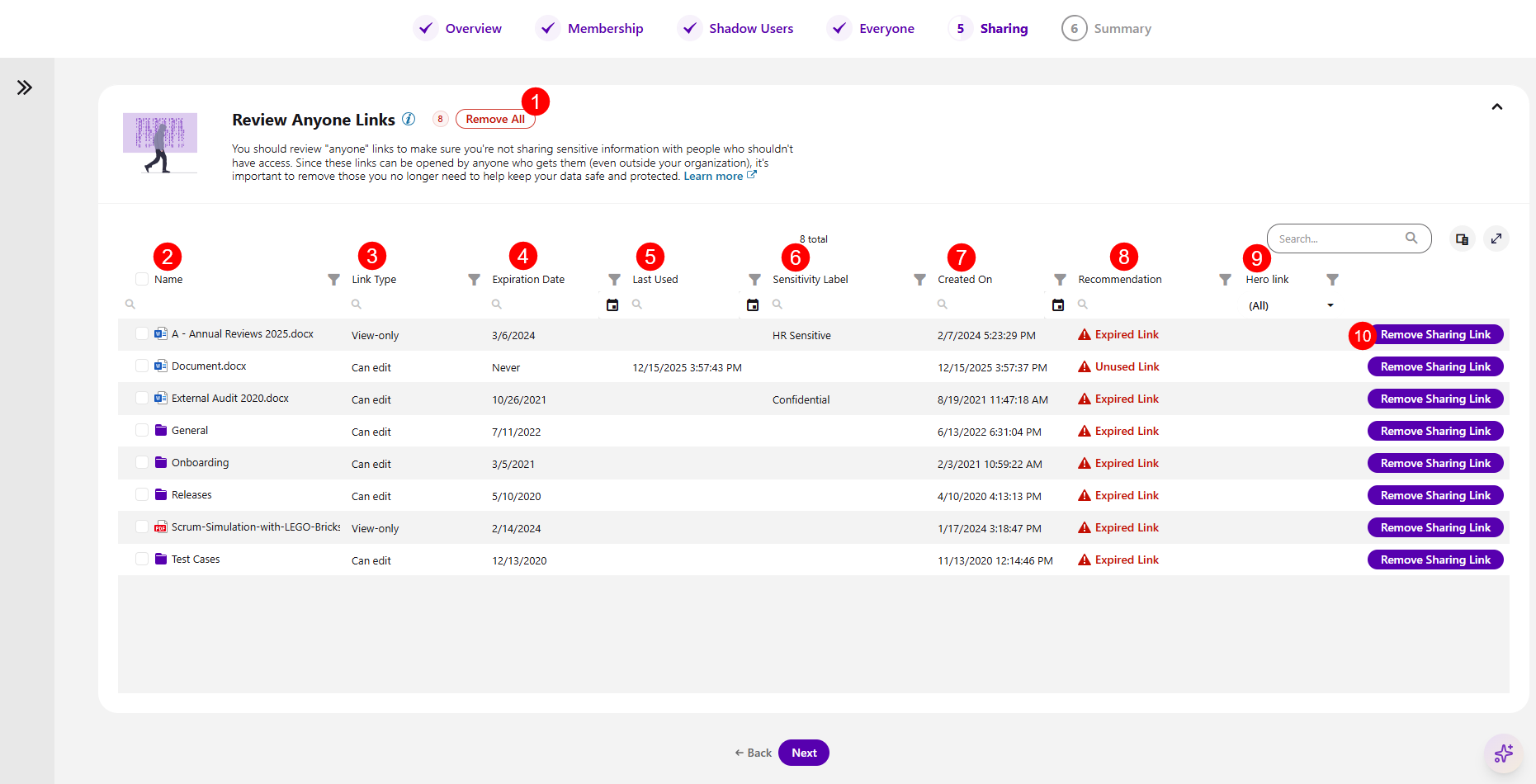The width and height of the screenshot is (1536, 784).
Task: Select the Test Cases row checkbox
Action: 142,559
